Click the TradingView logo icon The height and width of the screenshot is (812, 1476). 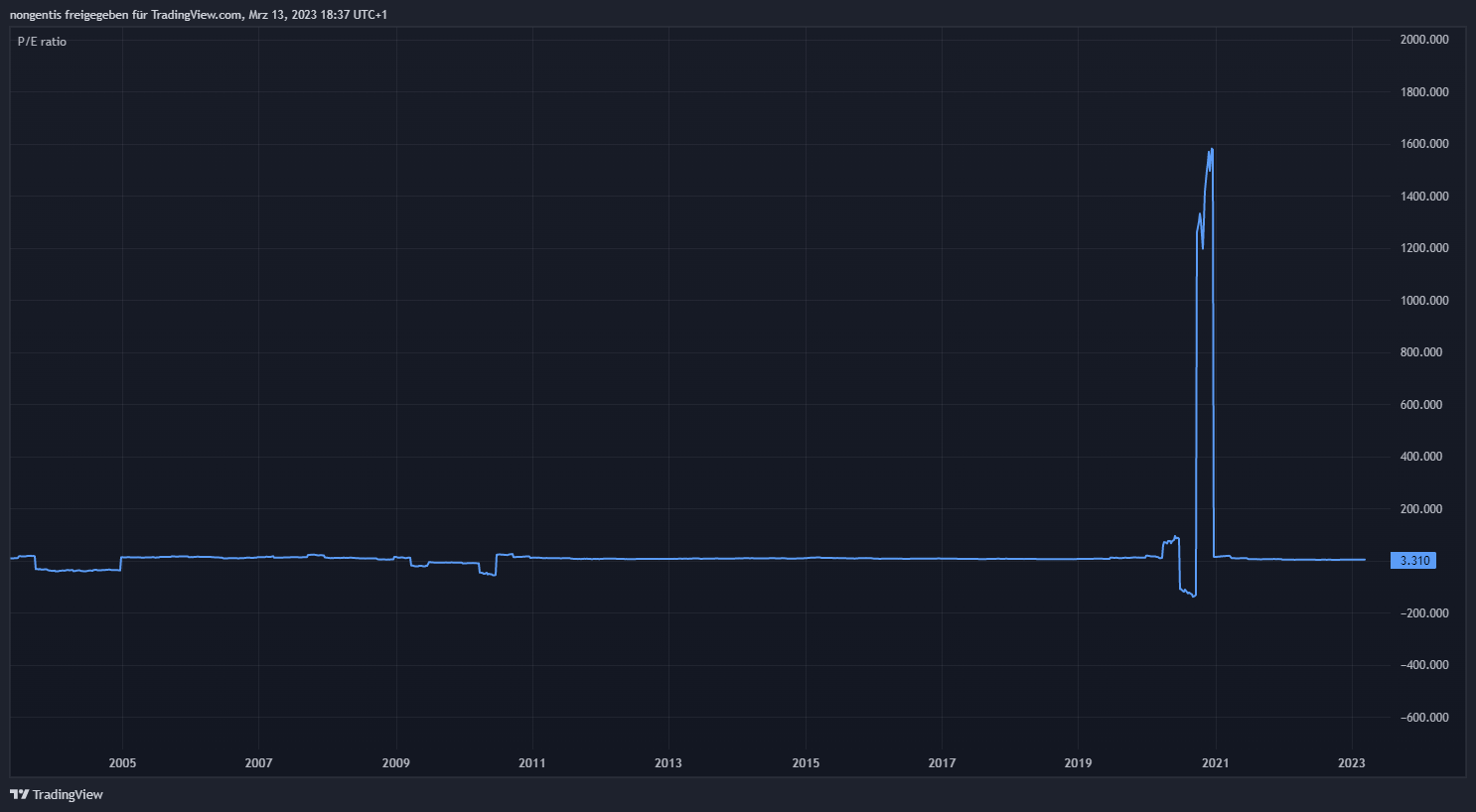pyautogui.click(x=19, y=794)
